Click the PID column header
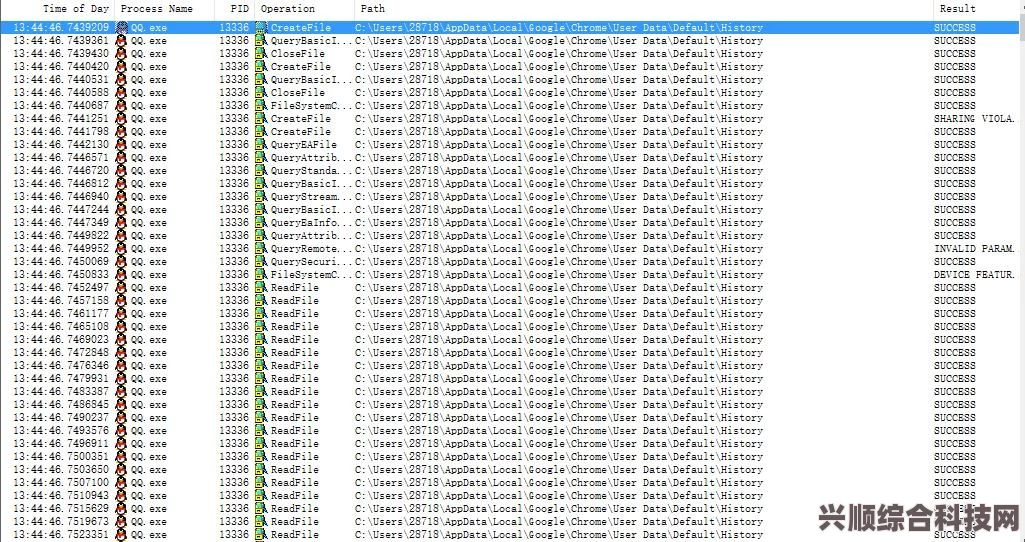This screenshot has width=1025, height=542. pos(235,9)
